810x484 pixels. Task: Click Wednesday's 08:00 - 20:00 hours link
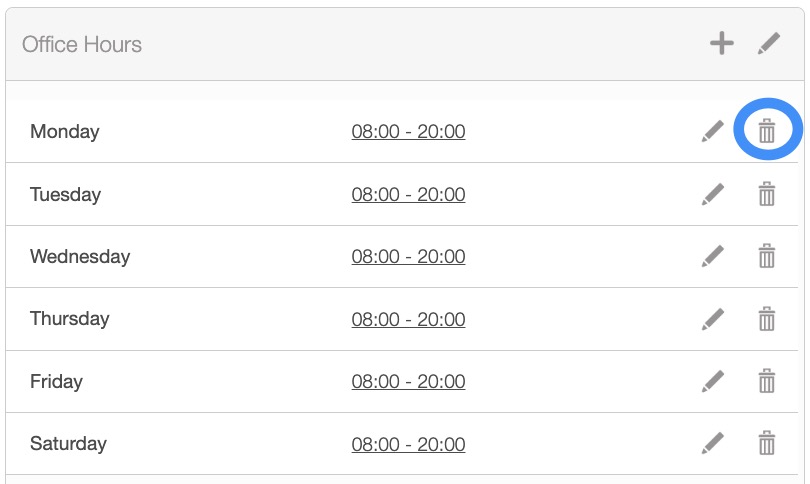click(x=408, y=257)
